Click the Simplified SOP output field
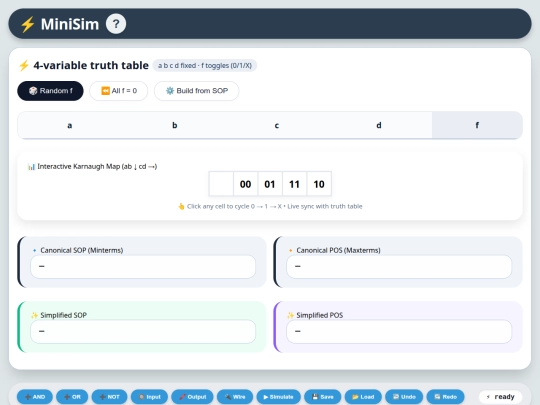The image size is (540, 405). click(x=143, y=332)
